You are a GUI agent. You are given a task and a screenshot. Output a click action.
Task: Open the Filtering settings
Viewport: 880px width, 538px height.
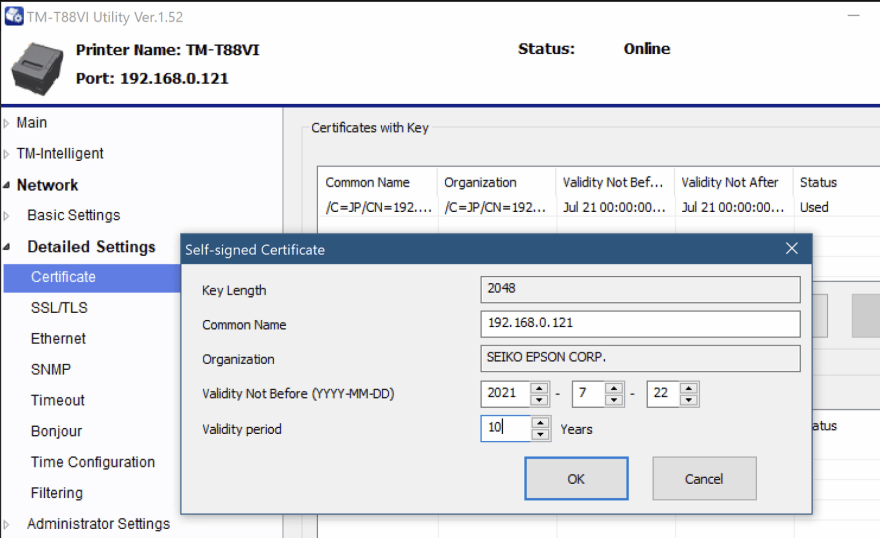coord(57,493)
